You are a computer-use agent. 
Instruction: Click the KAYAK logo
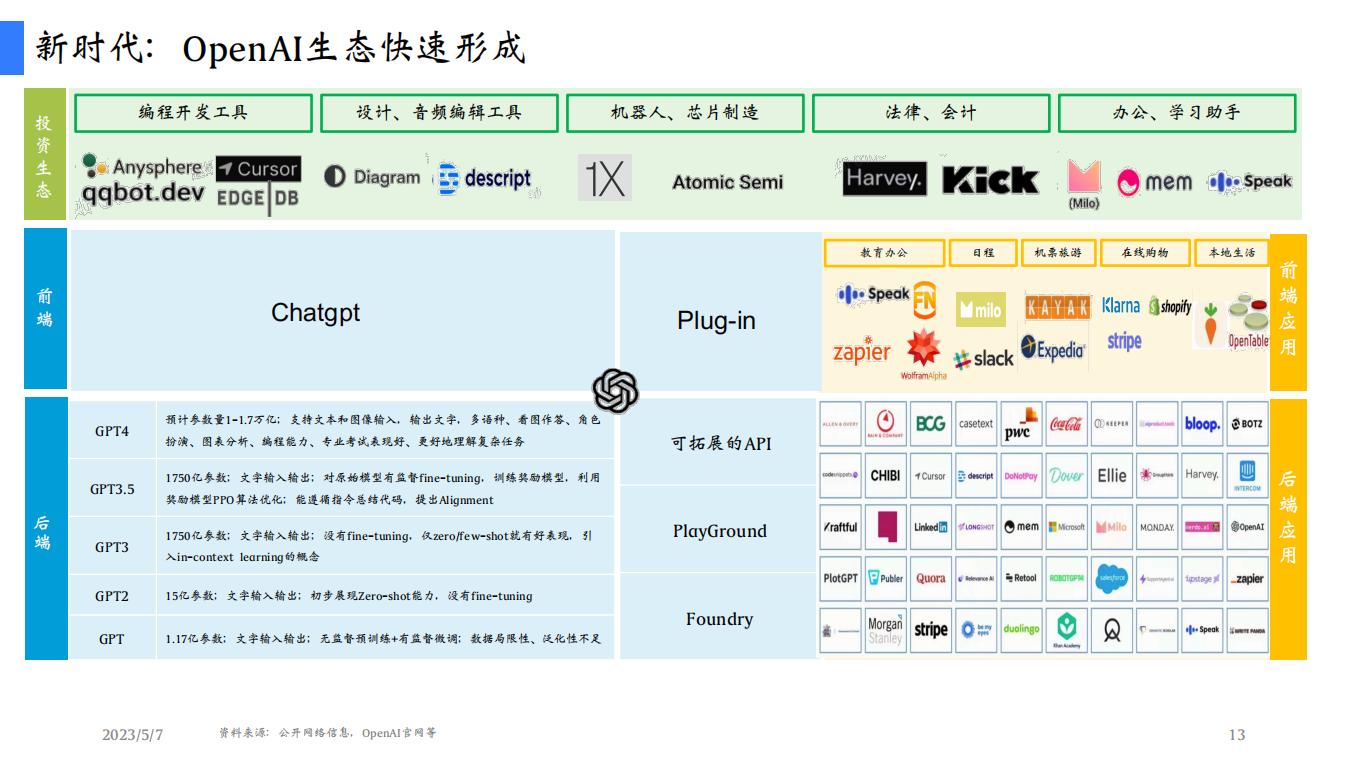(x=1057, y=307)
